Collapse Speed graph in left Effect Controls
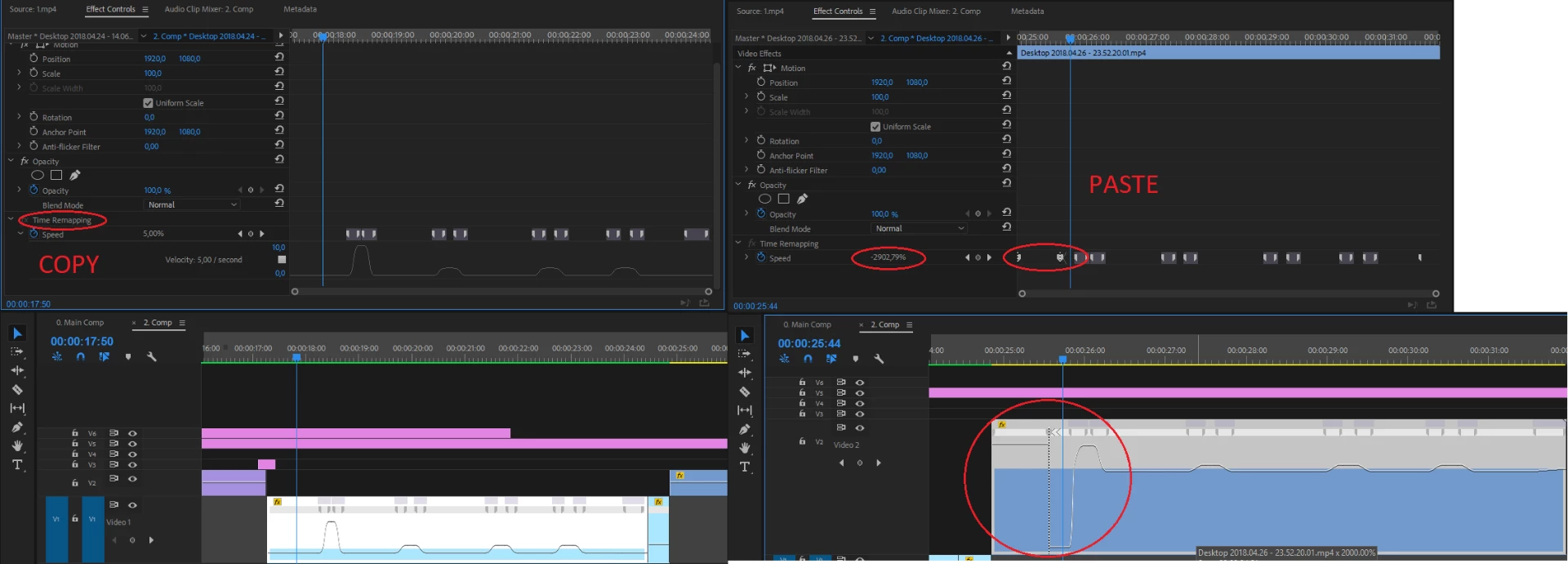 [20, 234]
